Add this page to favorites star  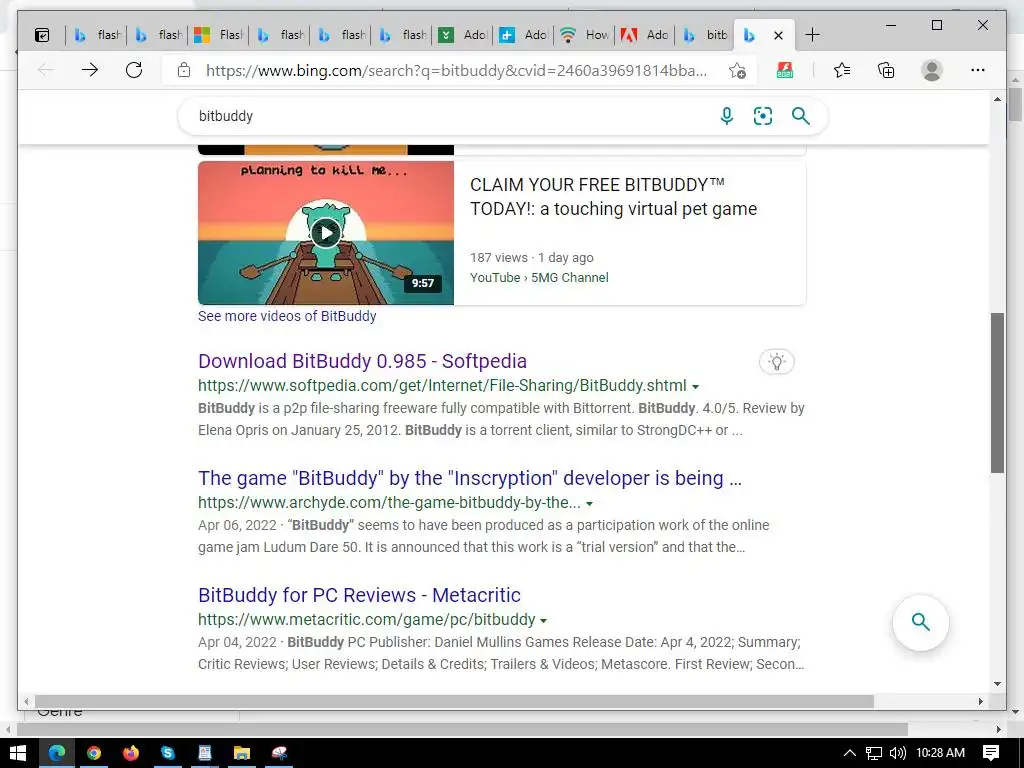(x=737, y=71)
